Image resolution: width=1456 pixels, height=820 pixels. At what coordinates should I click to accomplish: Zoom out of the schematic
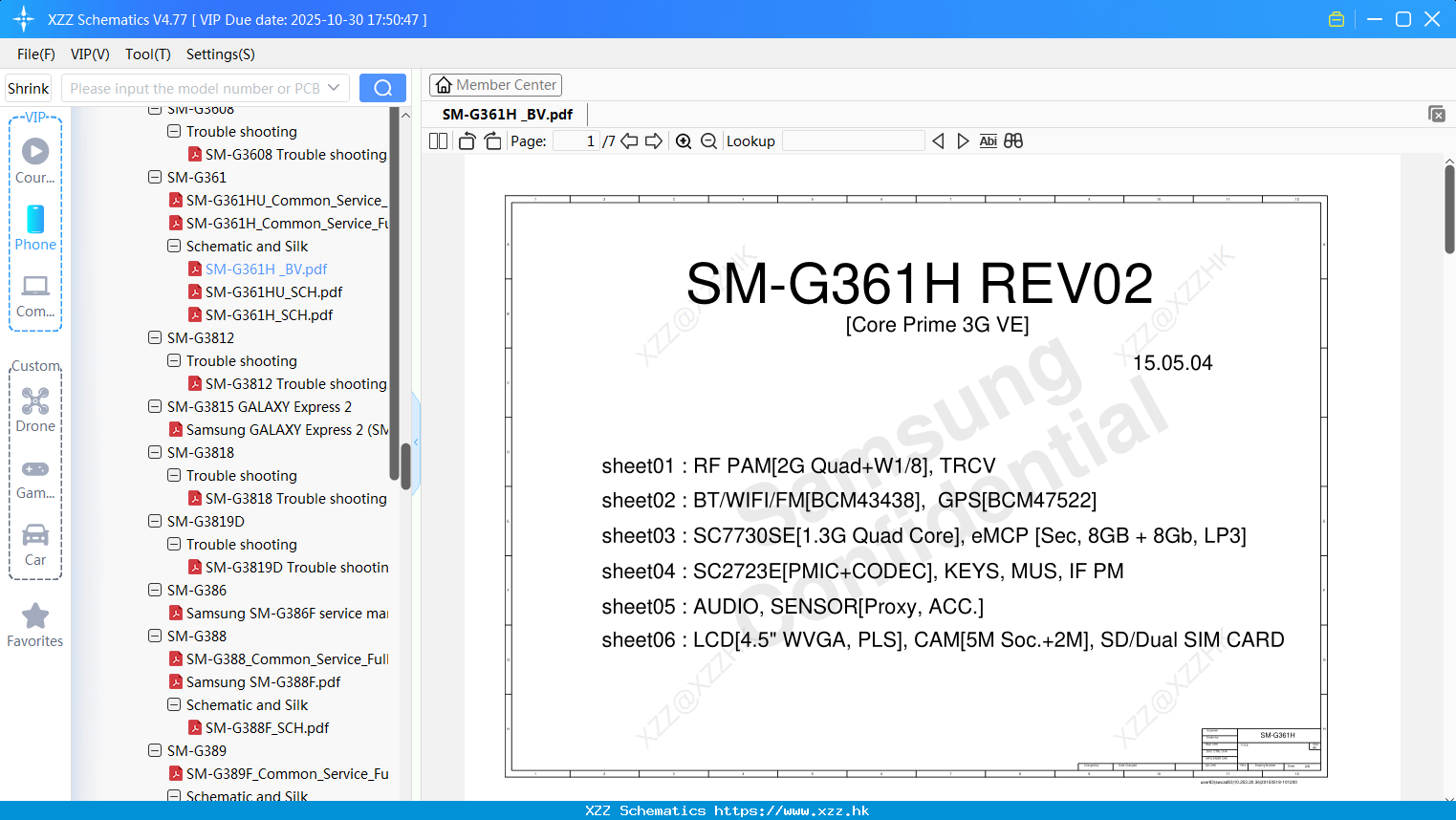(x=709, y=141)
